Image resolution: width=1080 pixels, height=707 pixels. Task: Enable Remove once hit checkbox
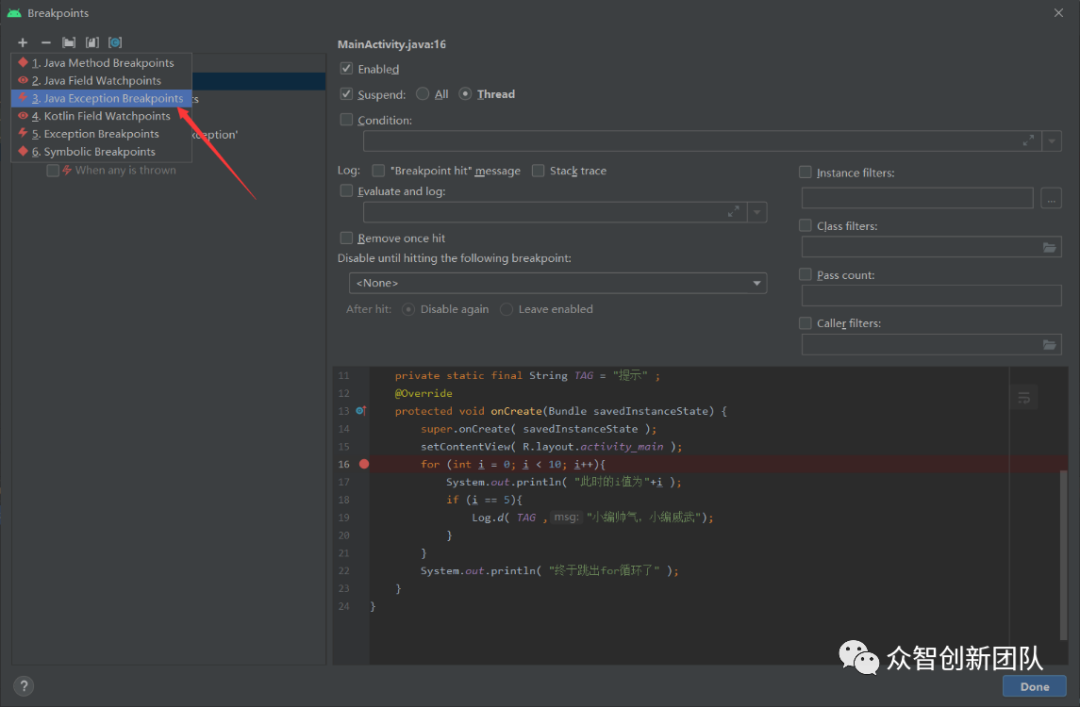pos(346,238)
